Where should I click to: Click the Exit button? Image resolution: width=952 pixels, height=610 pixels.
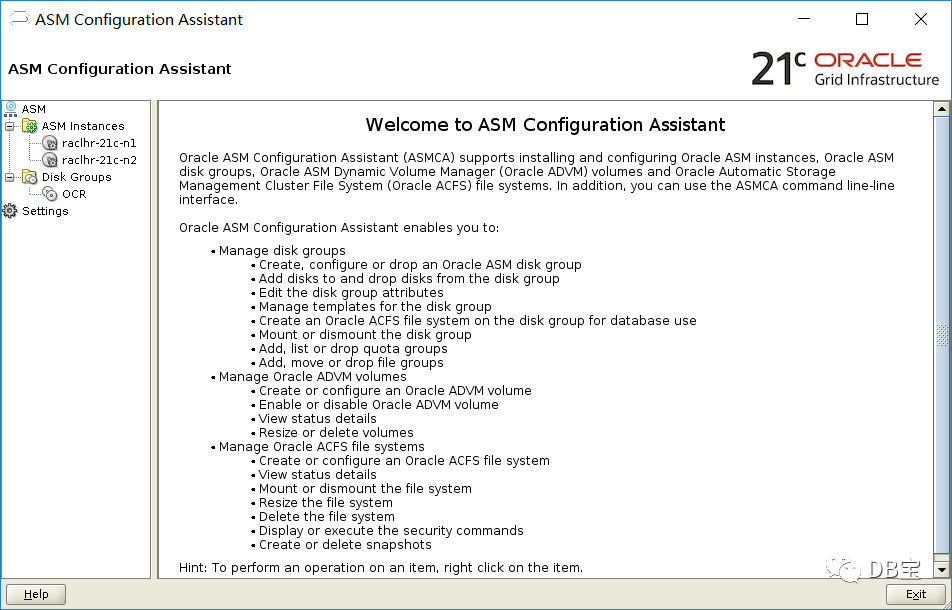coord(916,594)
